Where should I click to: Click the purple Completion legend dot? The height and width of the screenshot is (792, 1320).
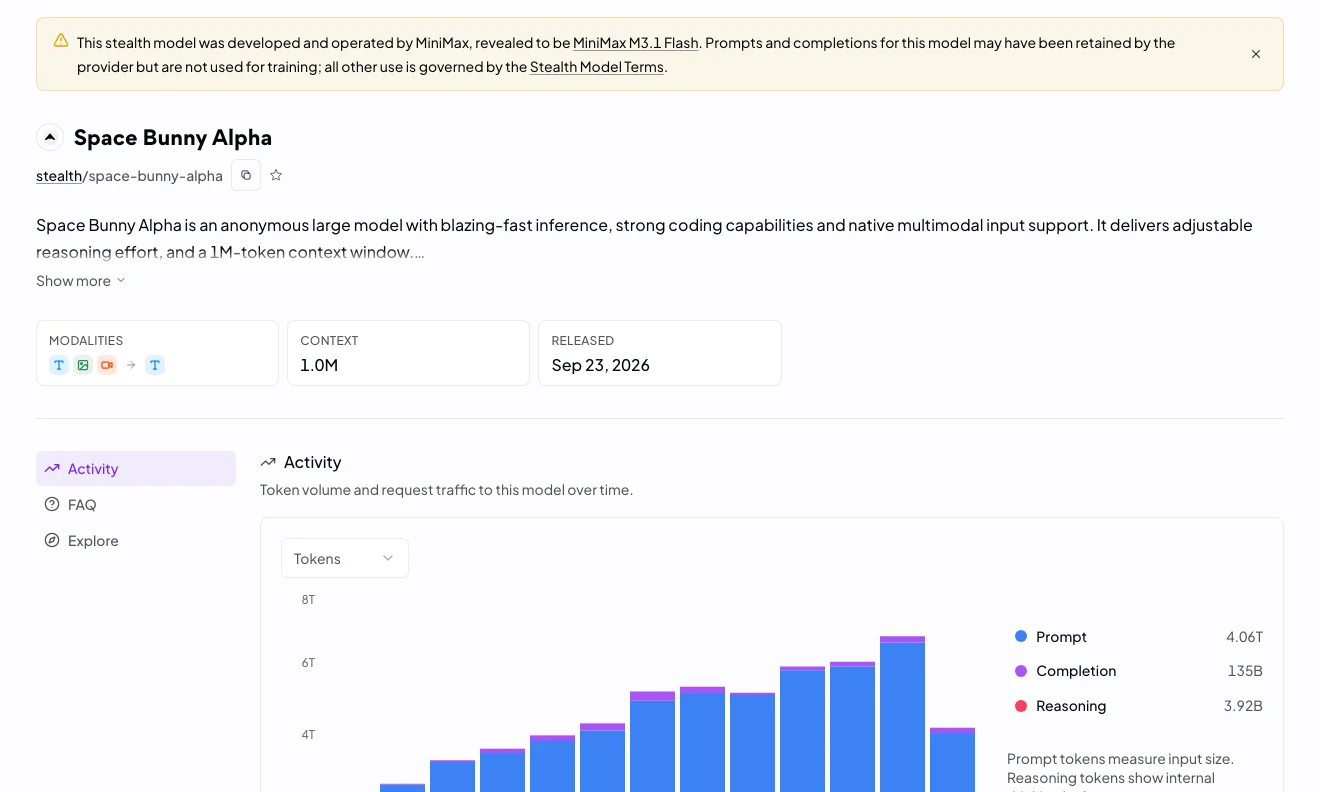point(1021,671)
